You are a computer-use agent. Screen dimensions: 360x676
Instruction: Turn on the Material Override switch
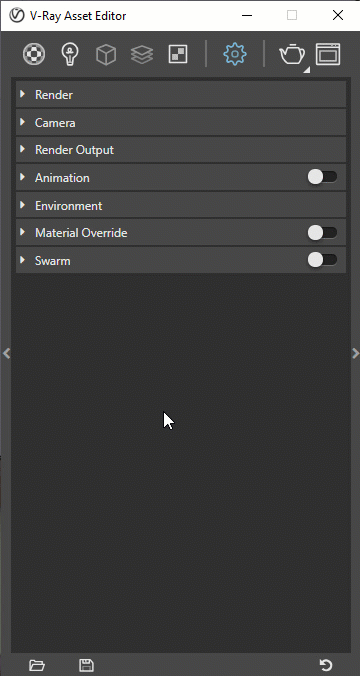[x=322, y=233]
